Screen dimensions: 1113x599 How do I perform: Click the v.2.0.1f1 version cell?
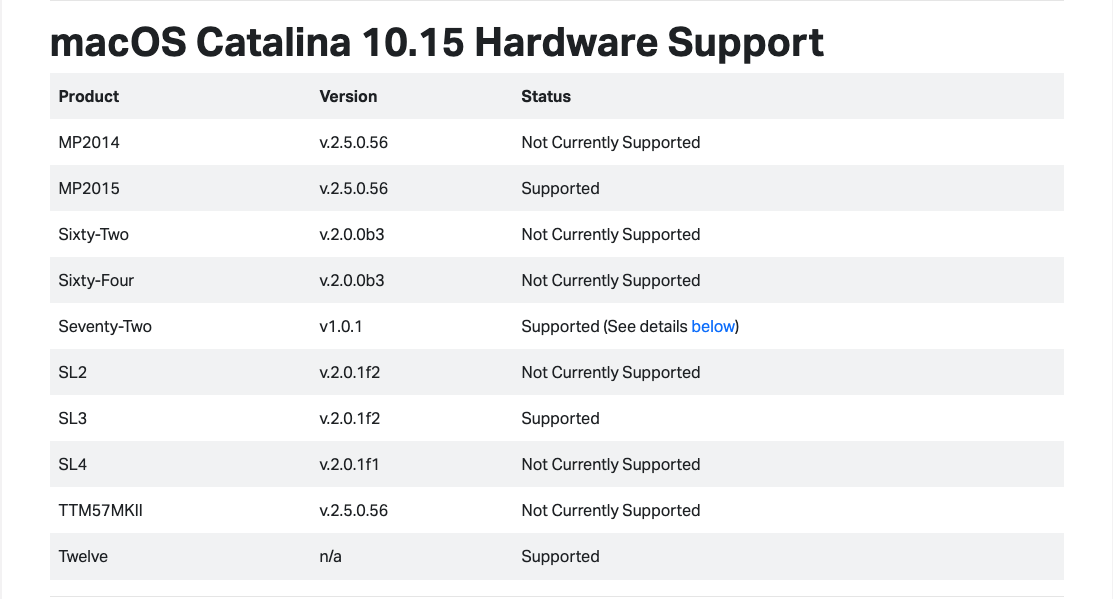pyautogui.click(x=349, y=465)
